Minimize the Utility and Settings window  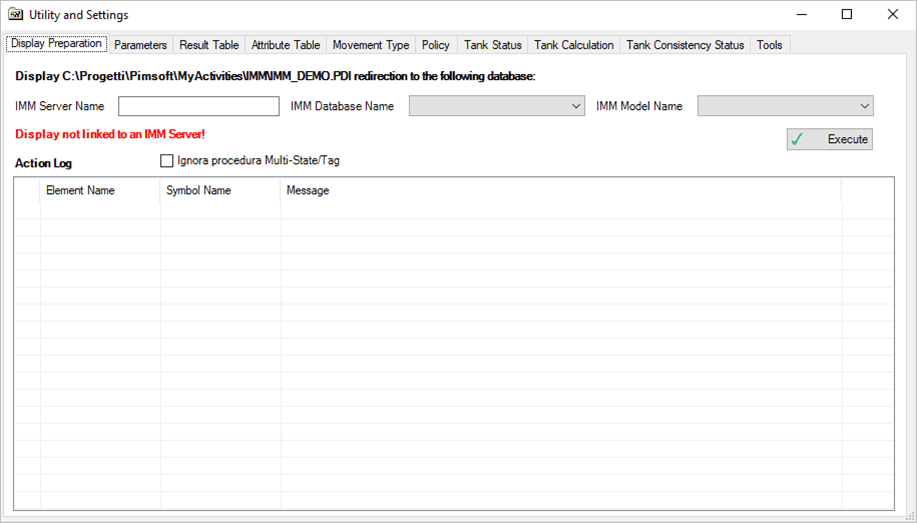(x=802, y=15)
